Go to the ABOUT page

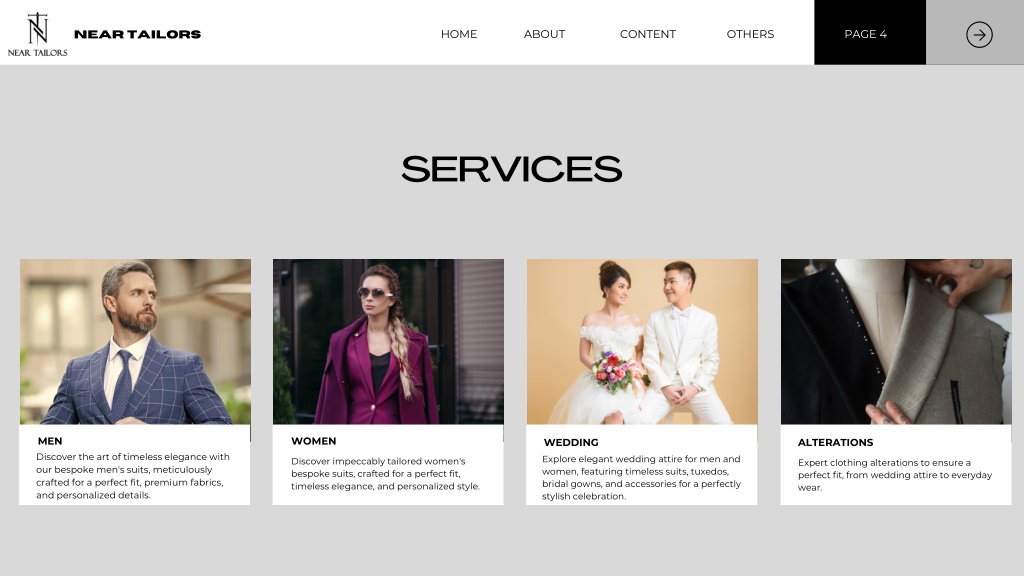[544, 34]
